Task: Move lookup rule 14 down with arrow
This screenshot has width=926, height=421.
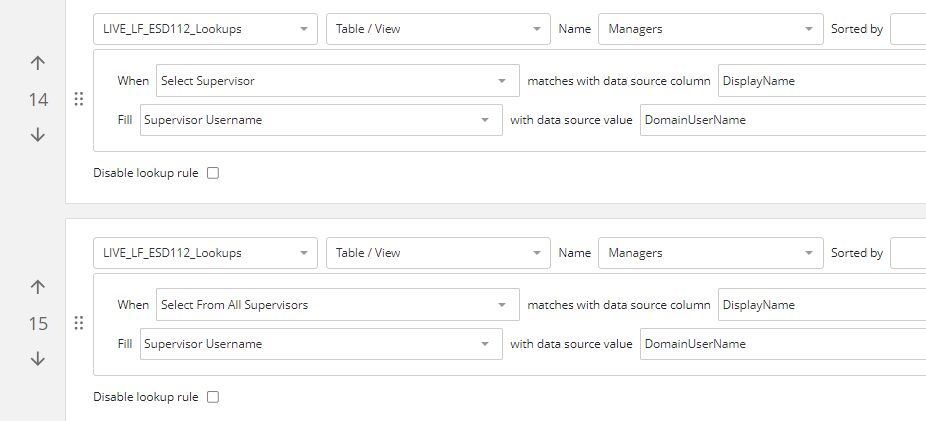Action: 38,135
